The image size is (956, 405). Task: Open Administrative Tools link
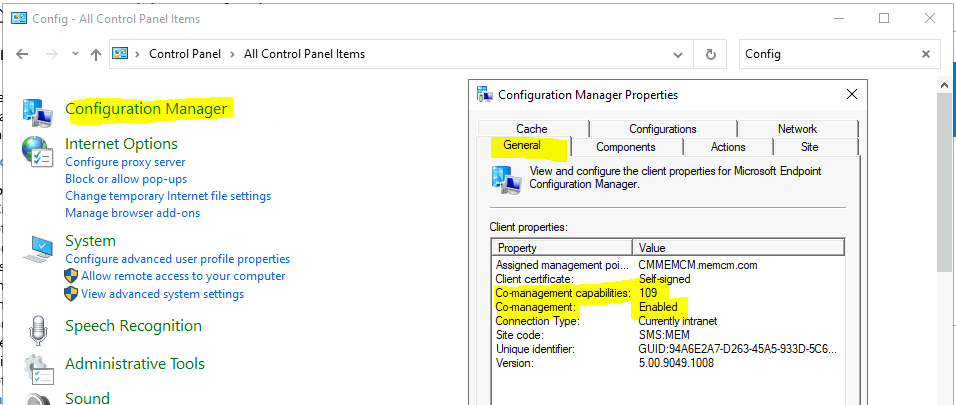[x=135, y=364]
